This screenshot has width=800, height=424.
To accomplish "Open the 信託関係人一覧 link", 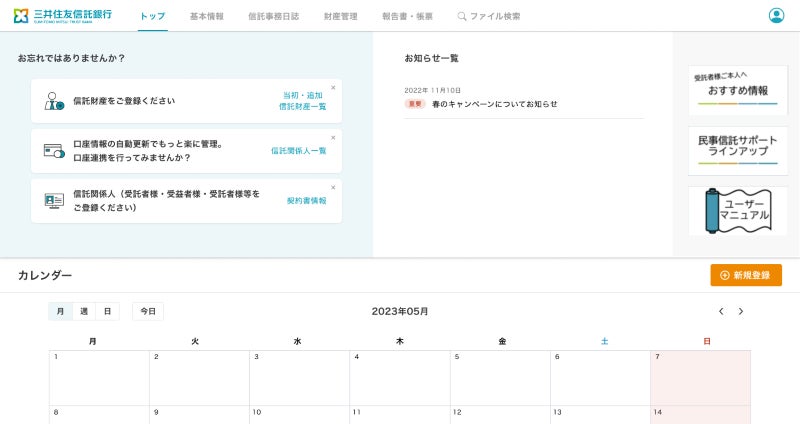I will (x=298, y=151).
